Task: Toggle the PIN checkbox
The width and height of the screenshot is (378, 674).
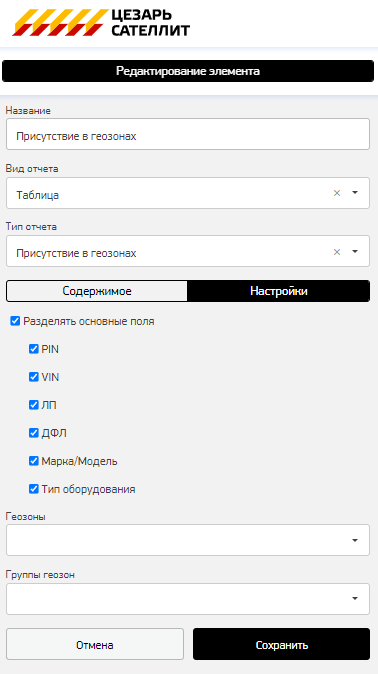Action: coord(34,349)
